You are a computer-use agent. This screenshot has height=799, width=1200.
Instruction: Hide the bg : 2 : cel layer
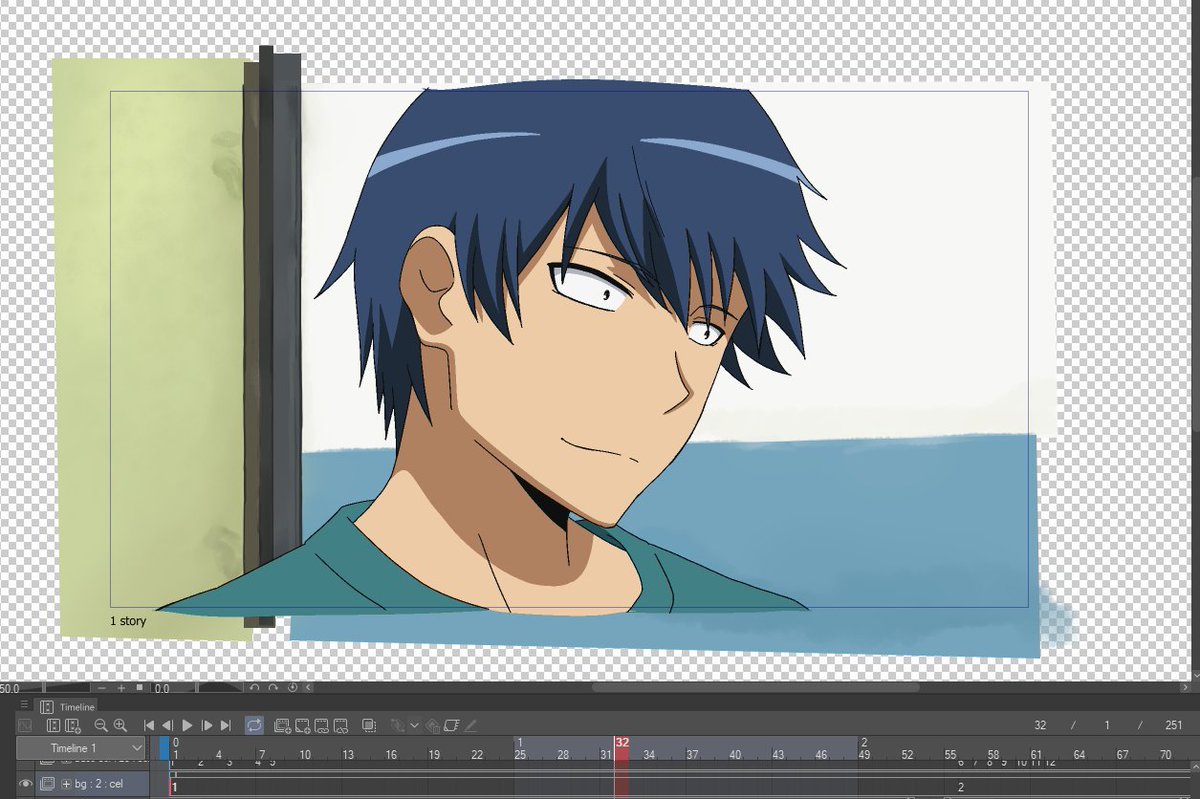pos(26,784)
